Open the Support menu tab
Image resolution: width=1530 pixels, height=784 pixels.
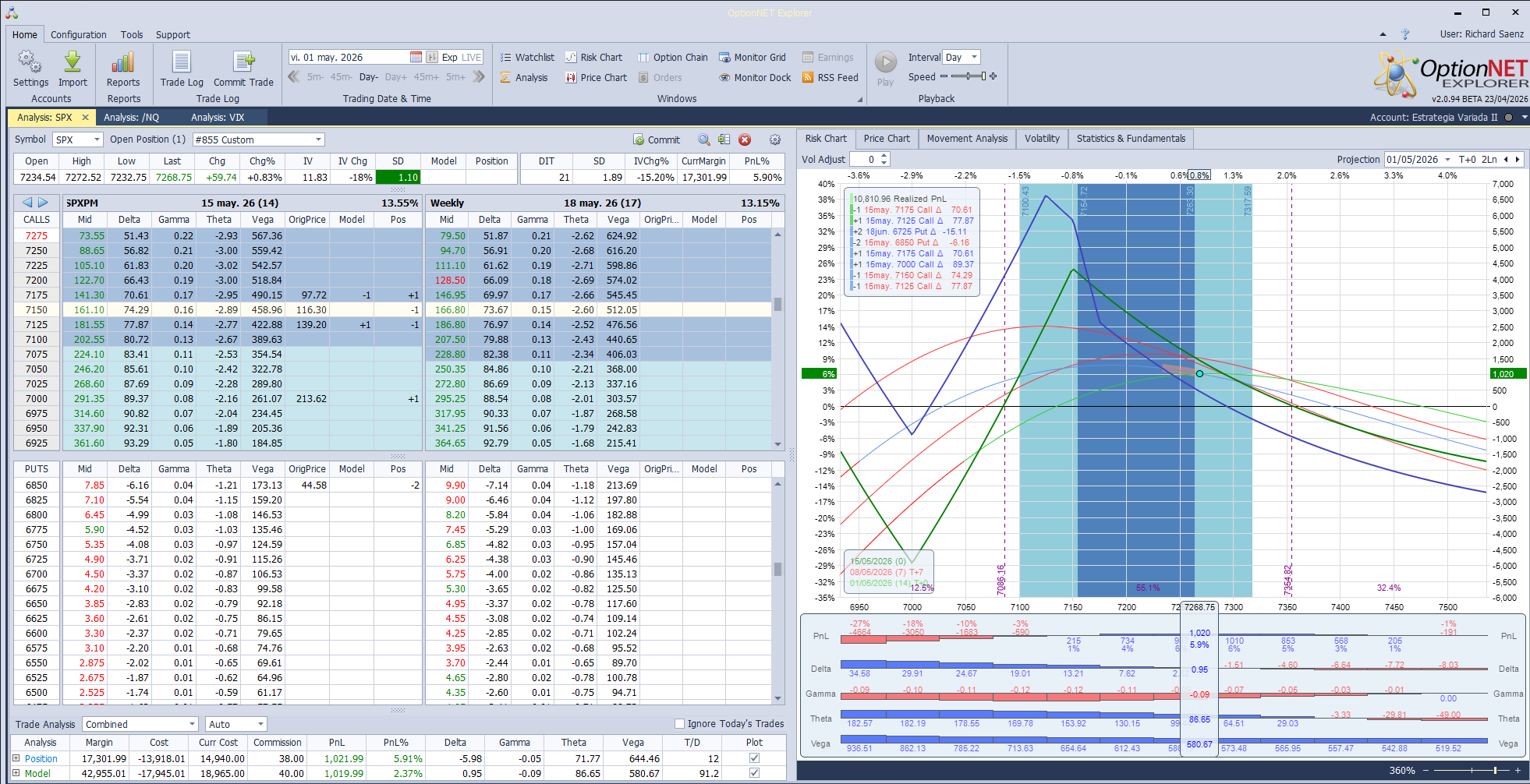click(173, 34)
